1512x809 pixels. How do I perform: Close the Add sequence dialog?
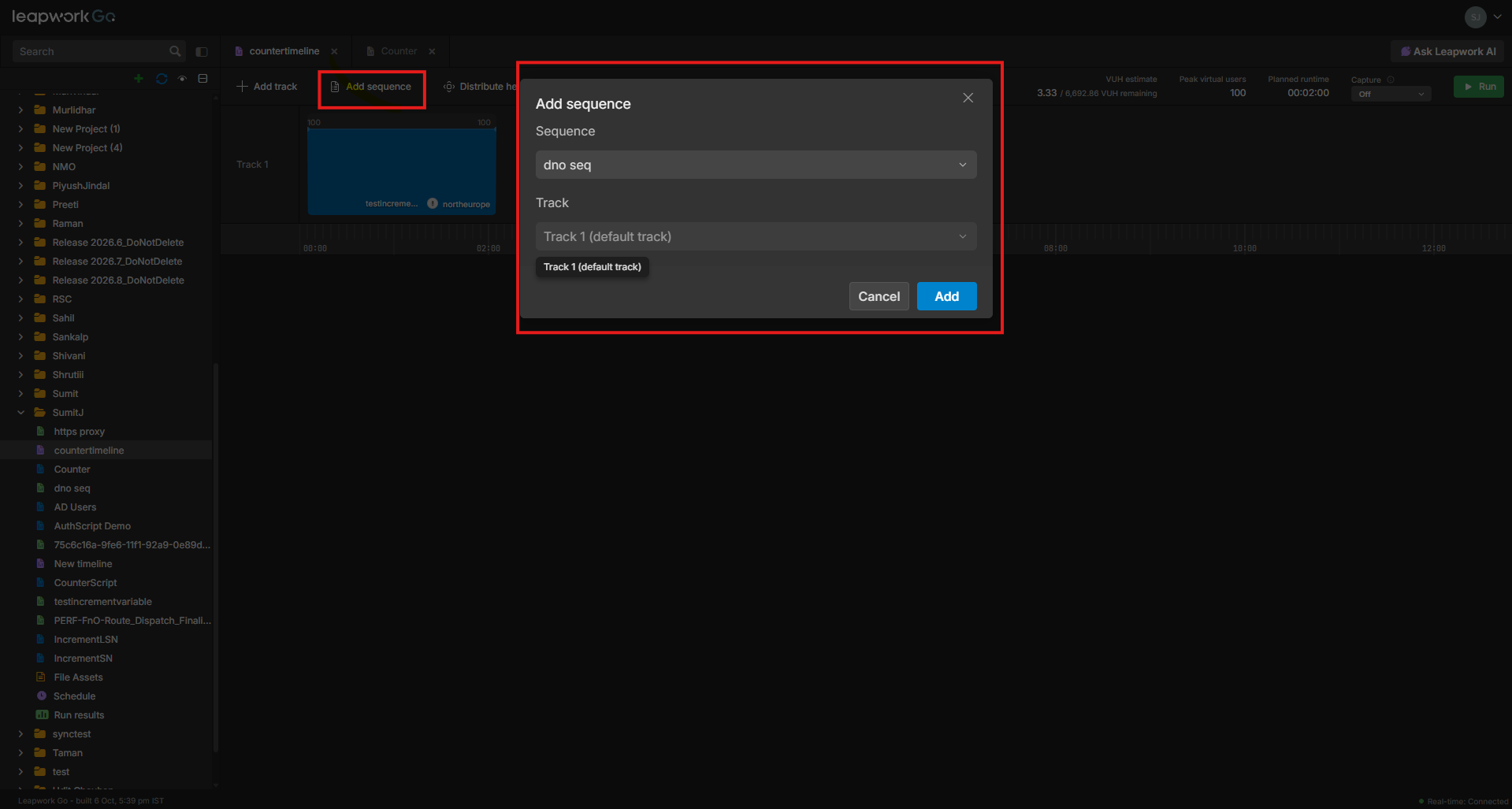coord(968,98)
